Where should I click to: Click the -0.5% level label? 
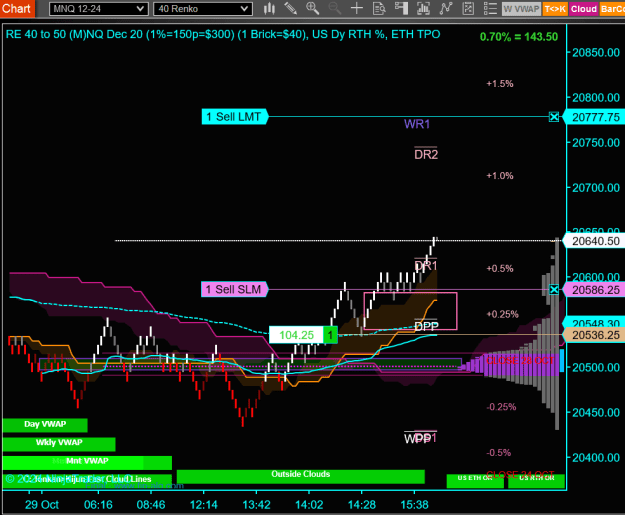(499, 453)
